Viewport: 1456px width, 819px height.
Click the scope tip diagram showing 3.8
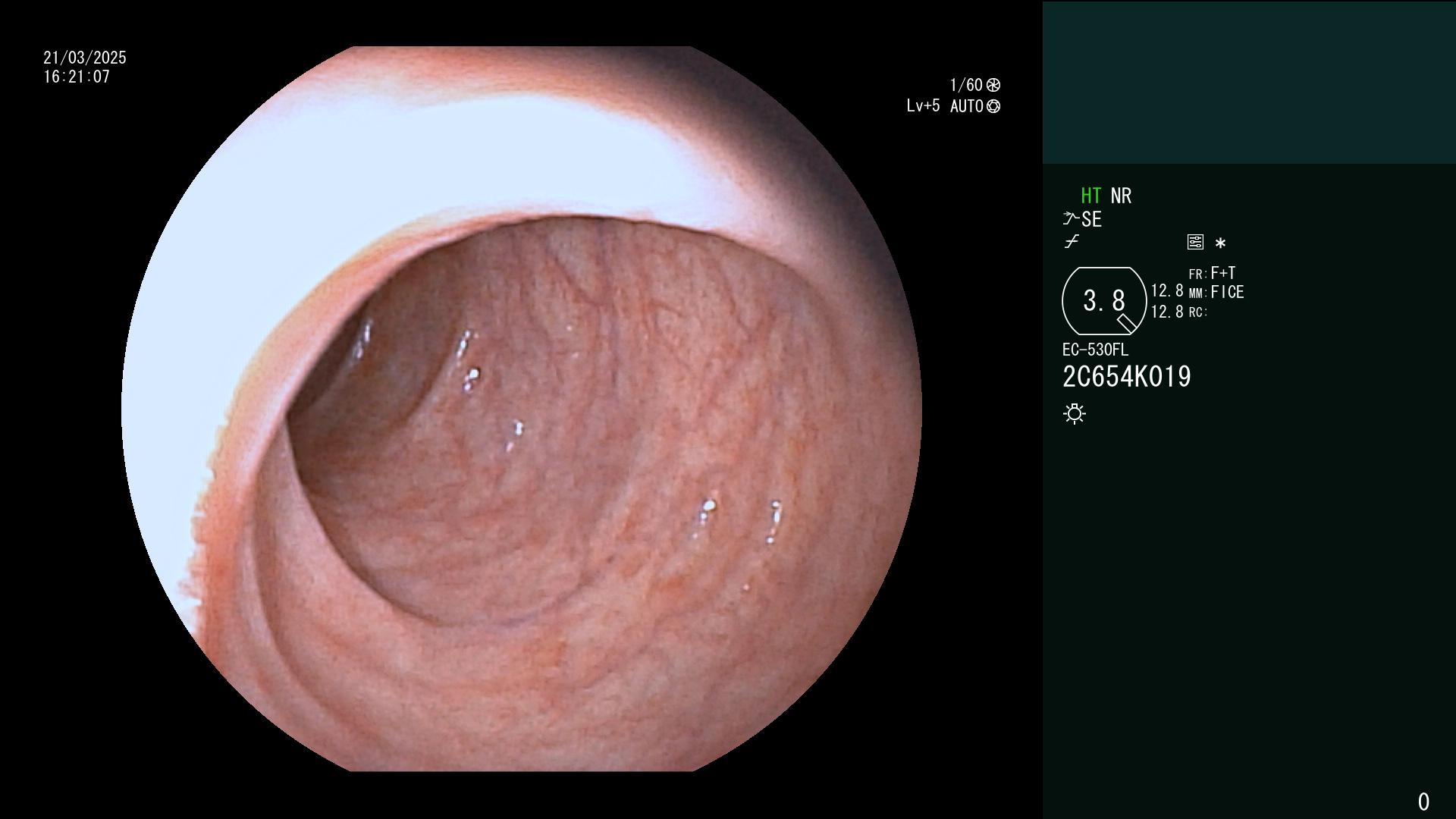click(1104, 301)
